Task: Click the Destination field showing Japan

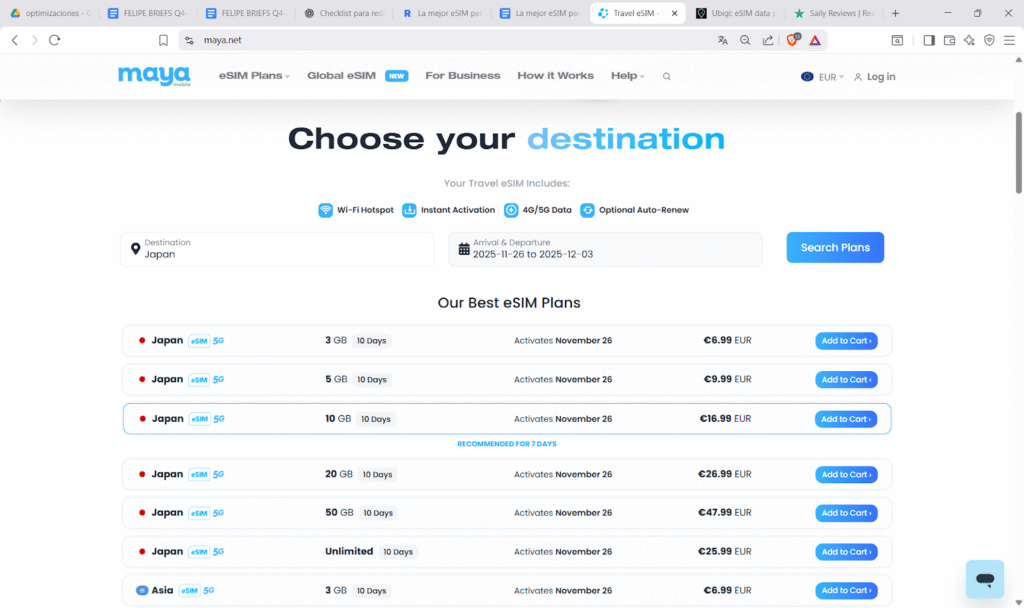Action: [277, 249]
